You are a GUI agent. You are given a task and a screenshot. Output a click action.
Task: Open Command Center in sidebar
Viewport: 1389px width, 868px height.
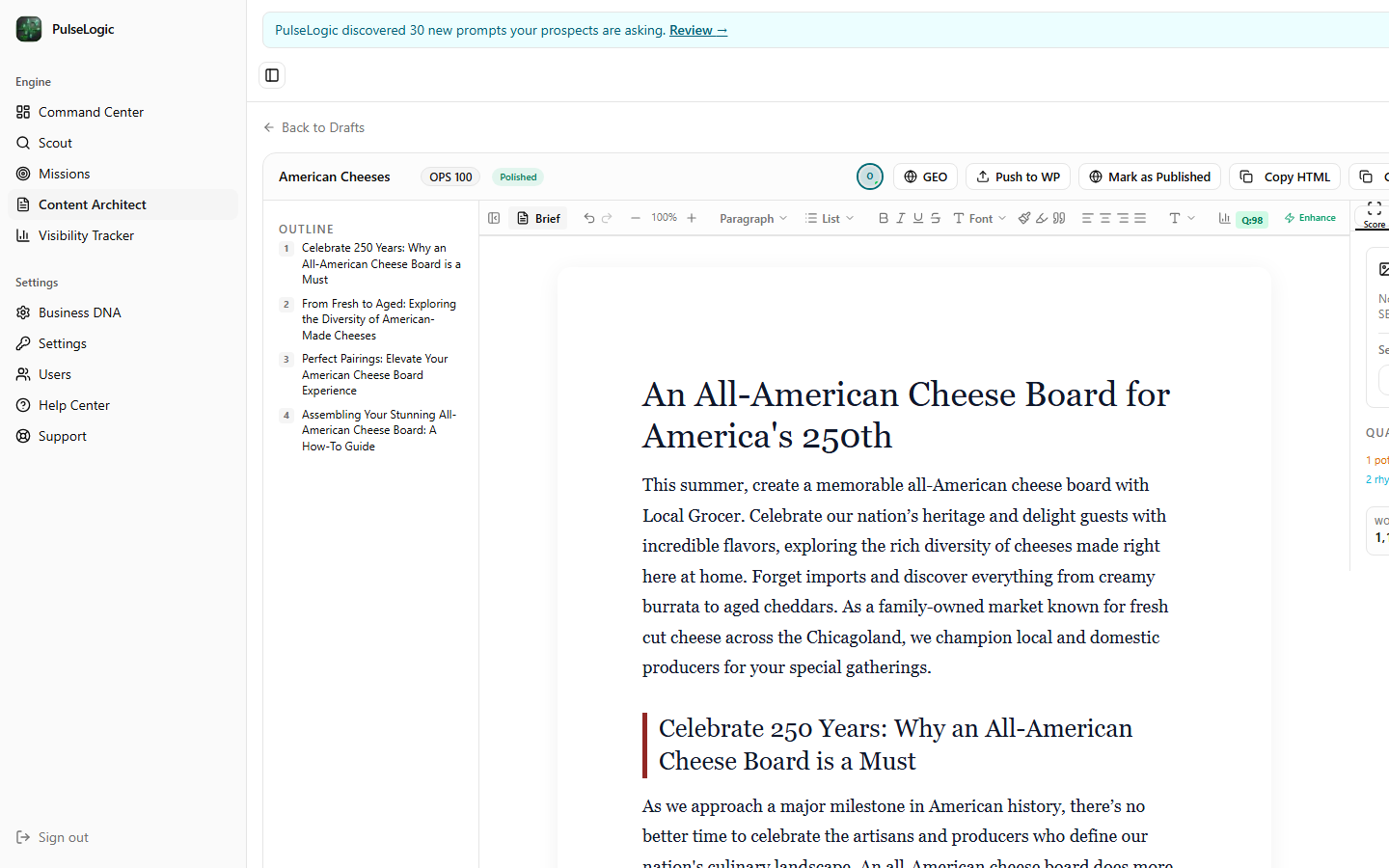point(123,112)
